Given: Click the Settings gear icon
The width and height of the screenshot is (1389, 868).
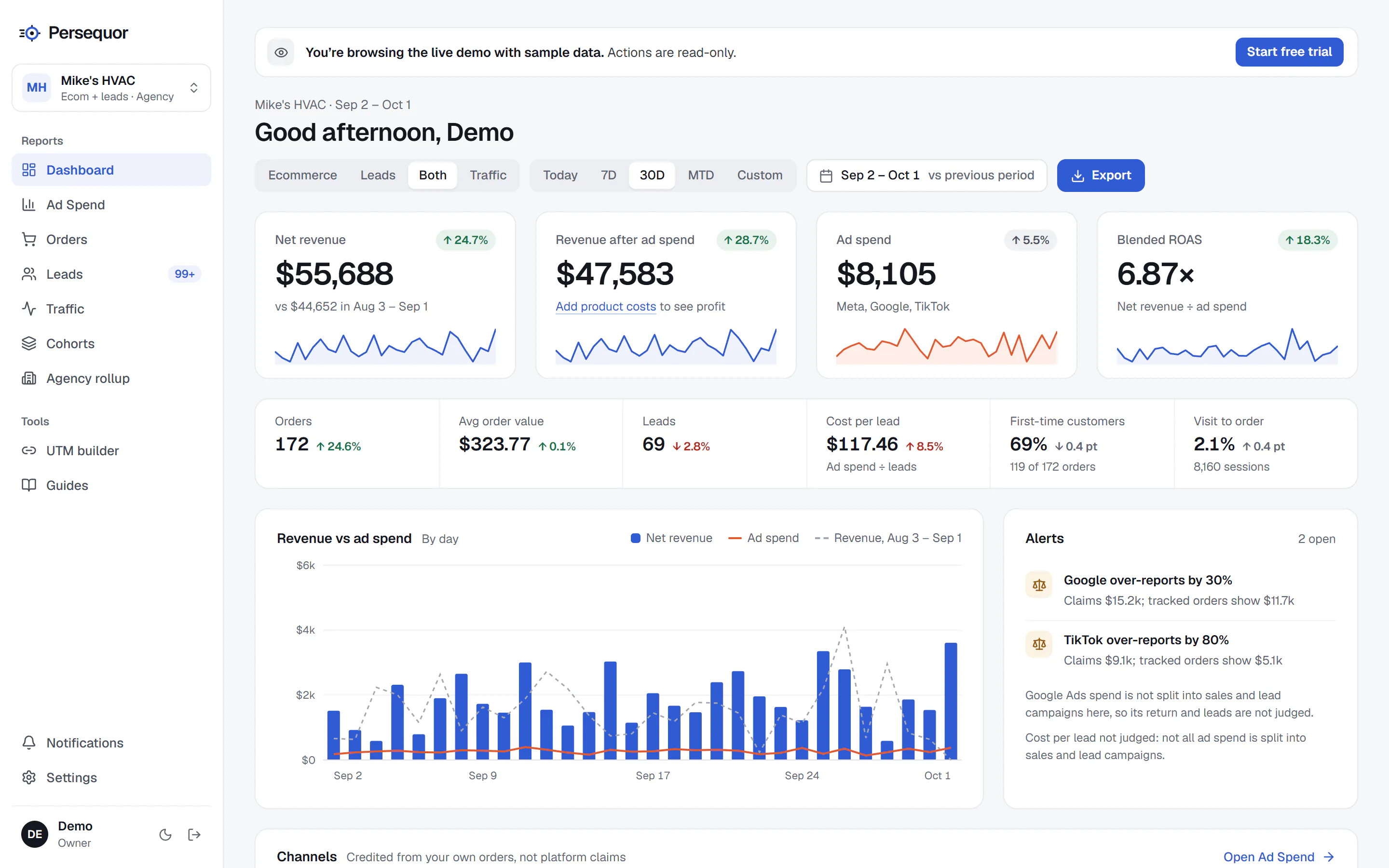Looking at the screenshot, I should 29,777.
